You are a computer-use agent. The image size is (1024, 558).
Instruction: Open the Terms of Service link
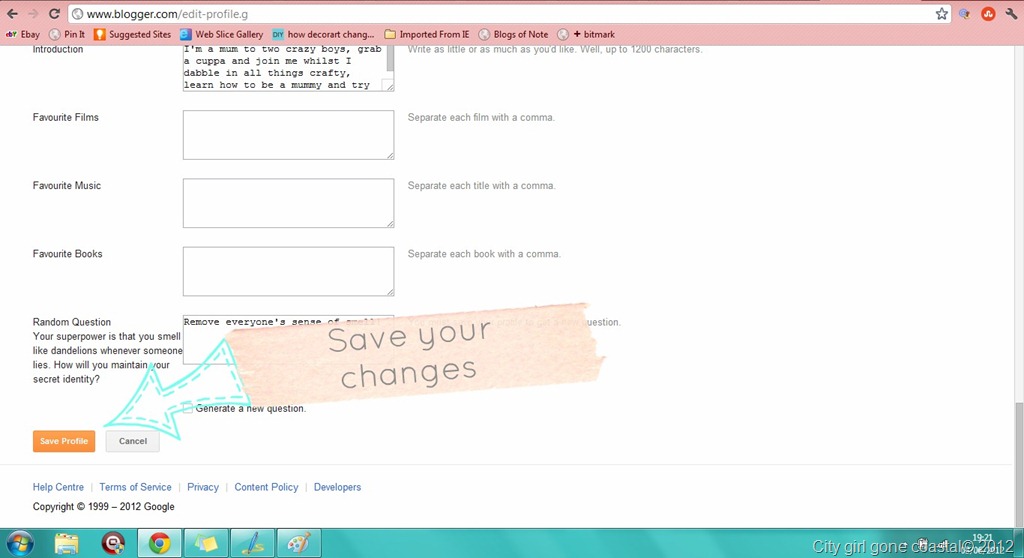pos(135,487)
